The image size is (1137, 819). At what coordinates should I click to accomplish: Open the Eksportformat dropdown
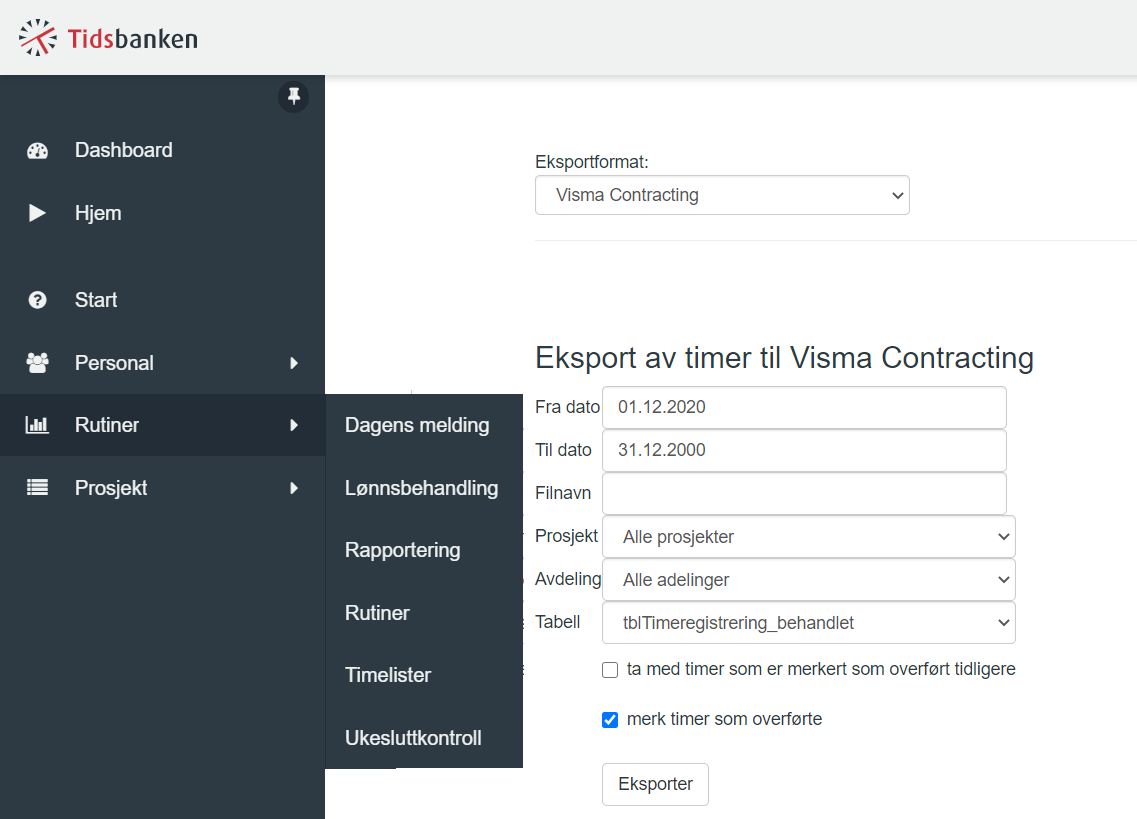point(722,195)
